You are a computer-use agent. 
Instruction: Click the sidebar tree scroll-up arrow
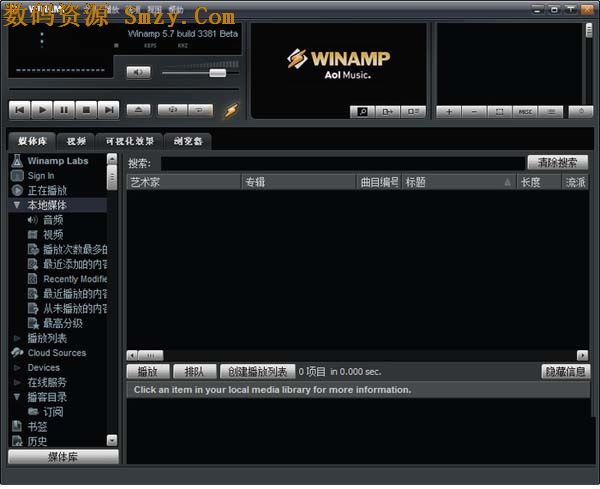pyautogui.click(x=112, y=158)
